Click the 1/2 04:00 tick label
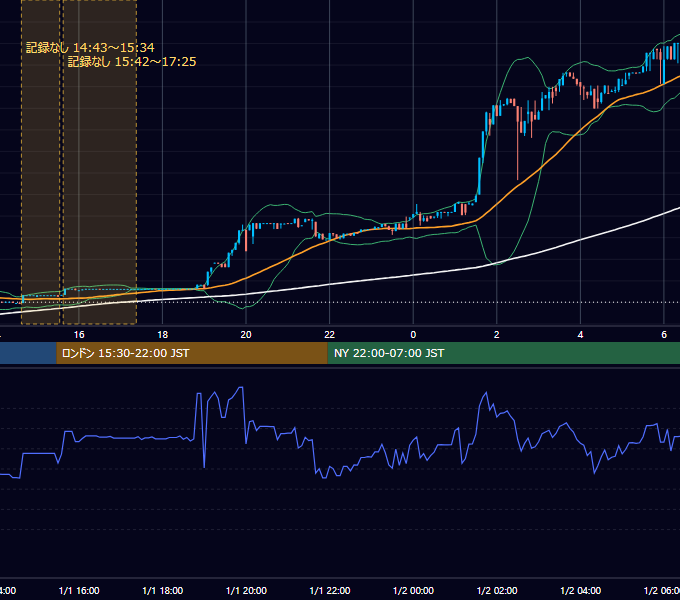Image resolution: width=680 pixels, height=600 pixels. pos(581,591)
